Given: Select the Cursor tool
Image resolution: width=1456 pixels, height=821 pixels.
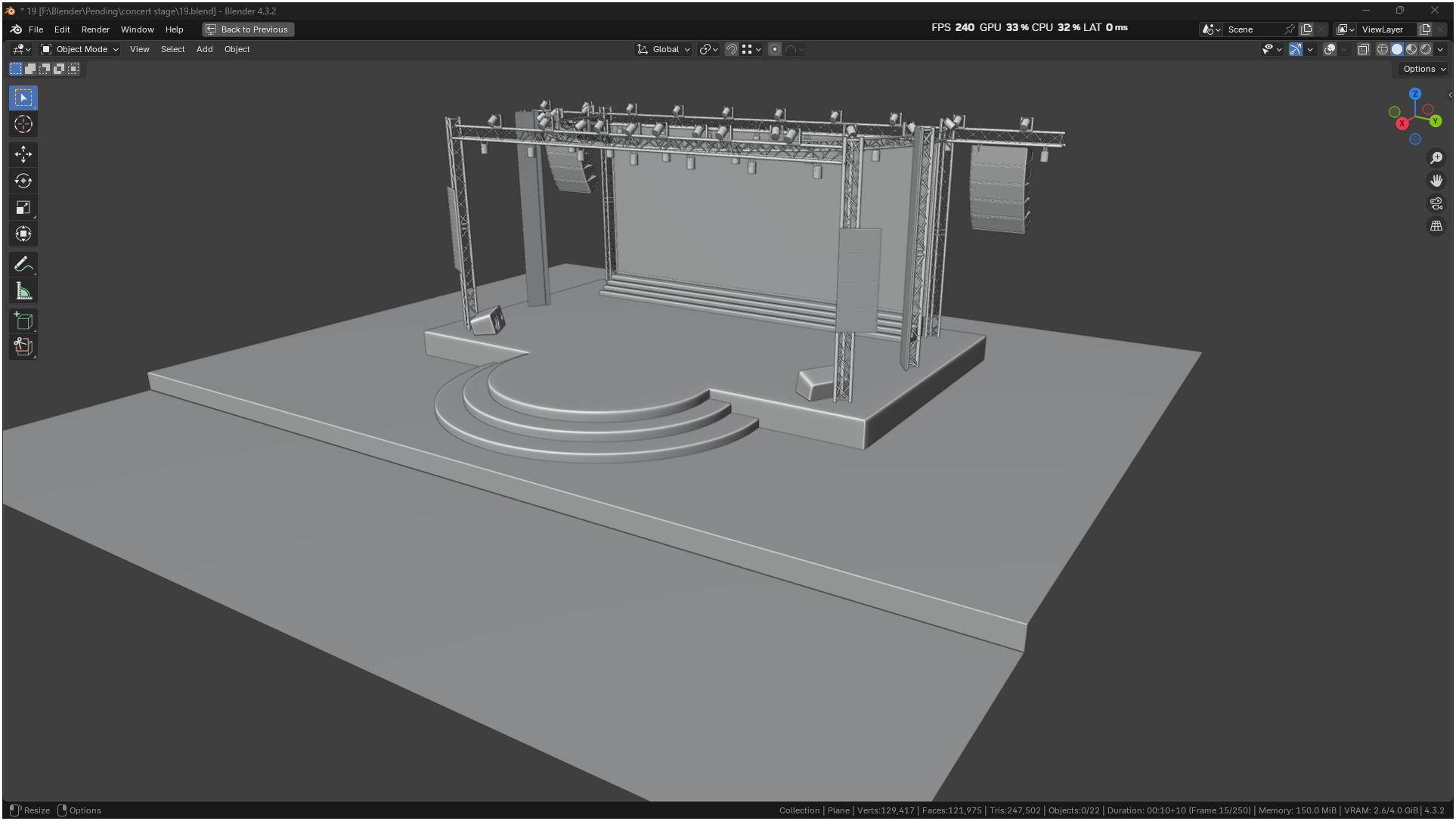Looking at the screenshot, I should pyautogui.click(x=23, y=124).
